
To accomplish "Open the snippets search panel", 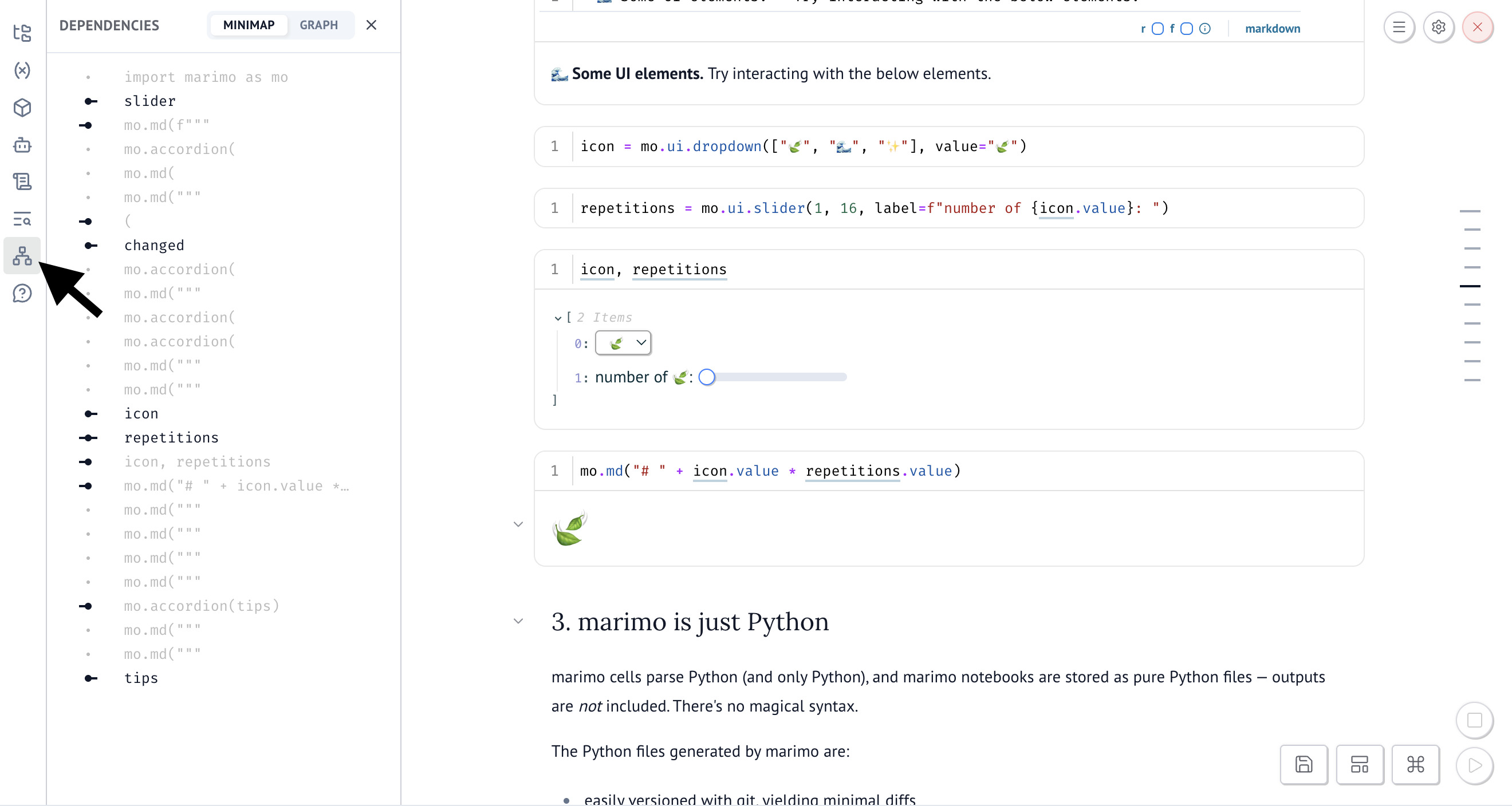I will [x=22, y=219].
